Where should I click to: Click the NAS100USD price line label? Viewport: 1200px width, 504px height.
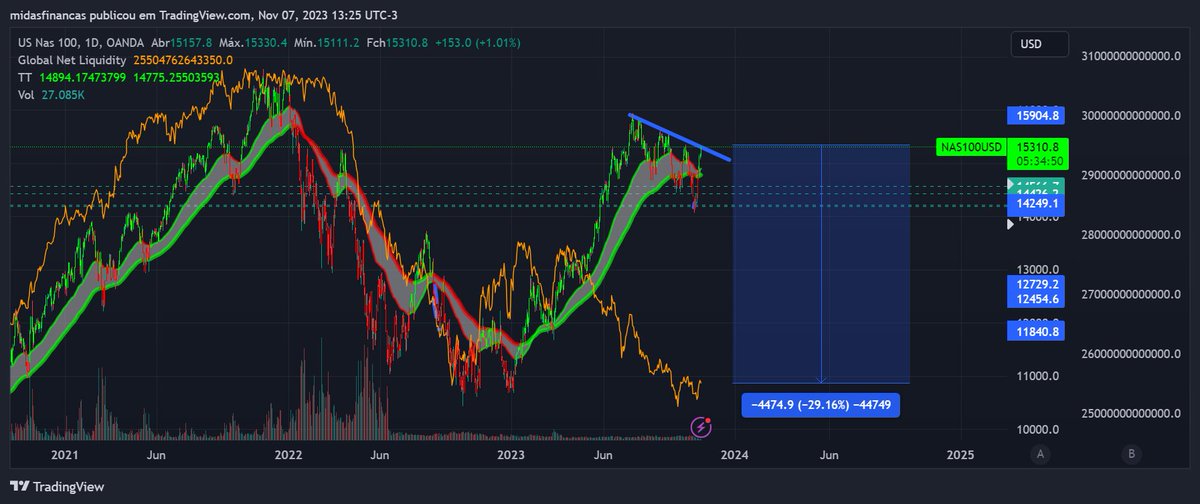pyautogui.click(x=971, y=147)
